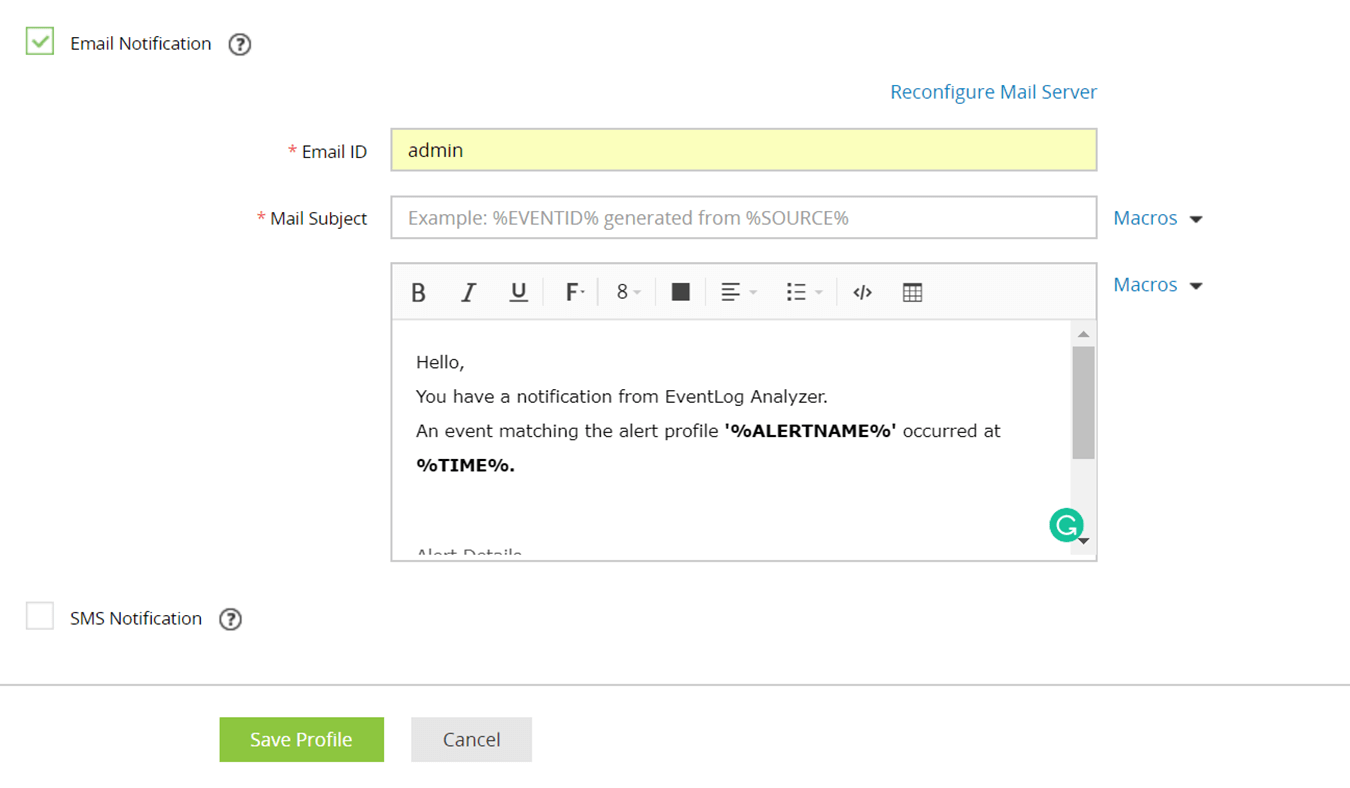The height and width of the screenshot is (788, 1350).
Task: Open the text alignment dropdown
Action: 737,291
